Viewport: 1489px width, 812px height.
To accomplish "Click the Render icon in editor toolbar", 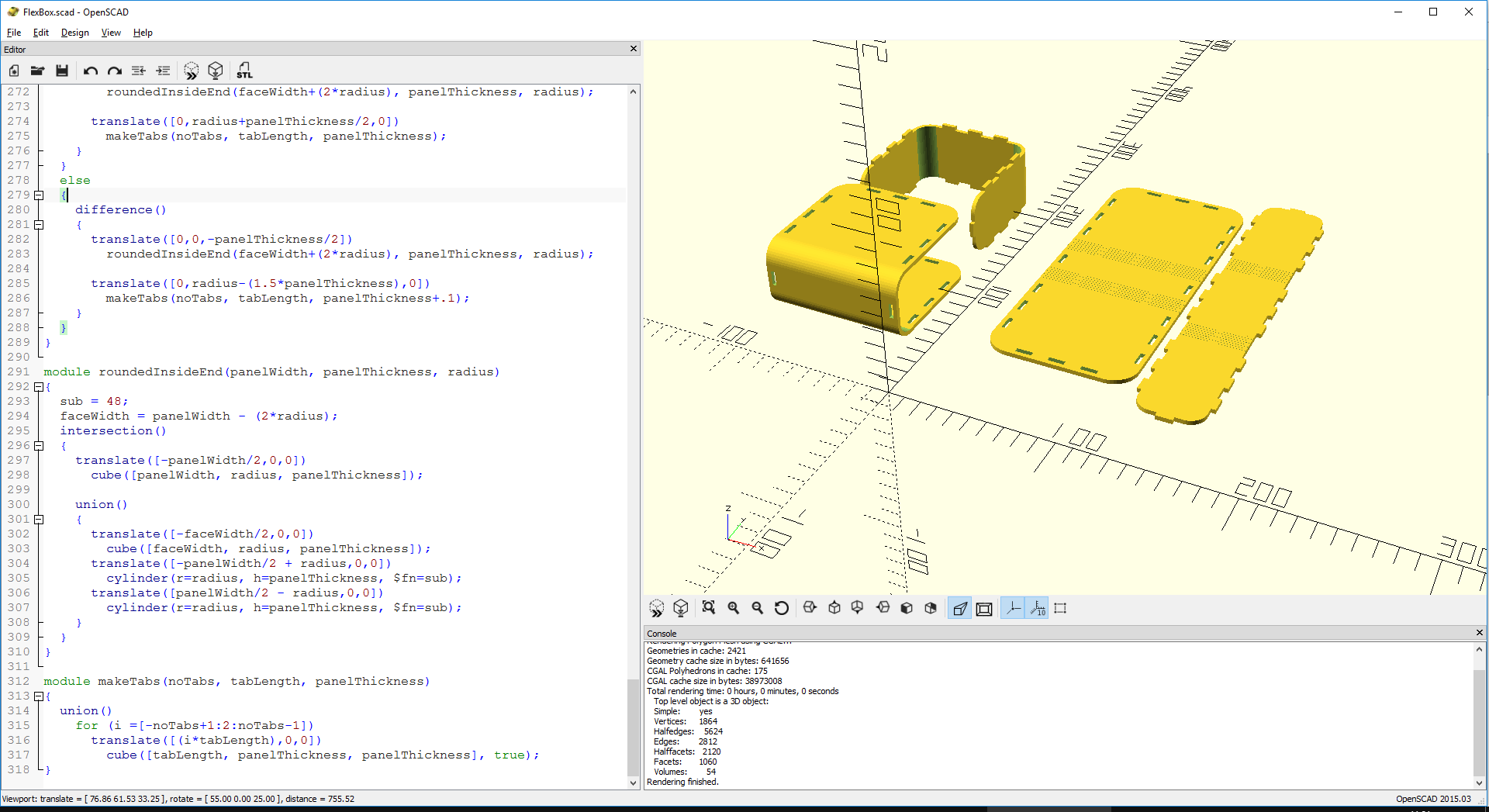I will pos(216,71).
